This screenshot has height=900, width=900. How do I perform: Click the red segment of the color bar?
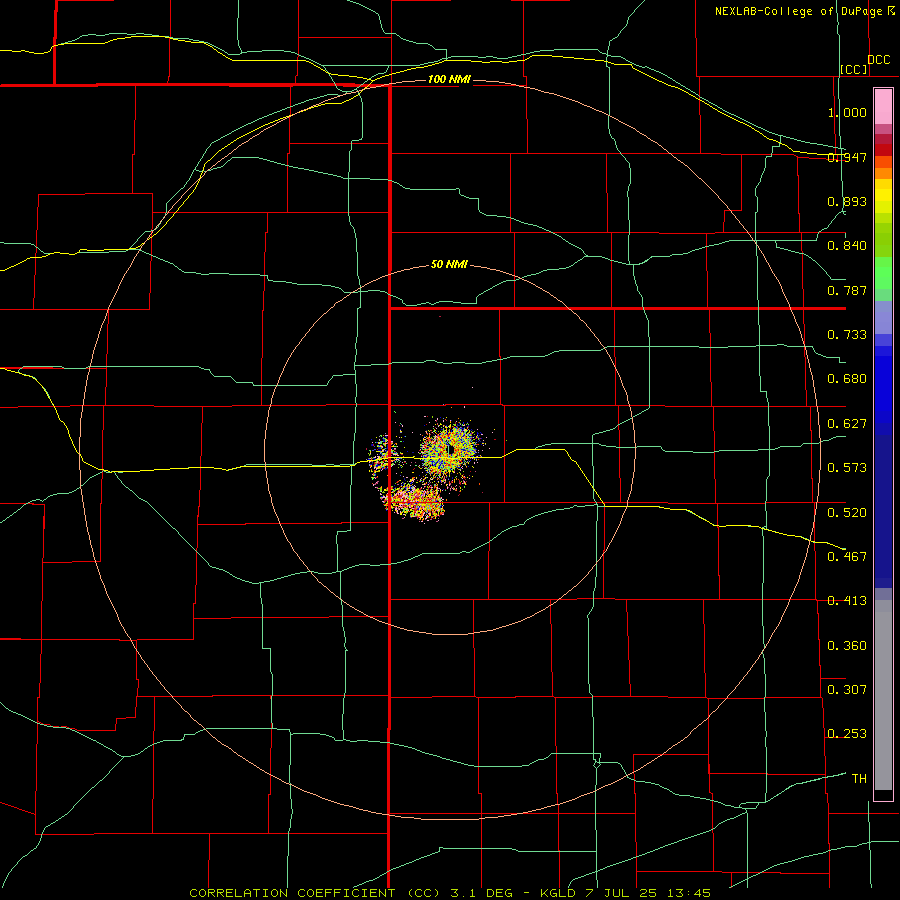pos(883,150)
